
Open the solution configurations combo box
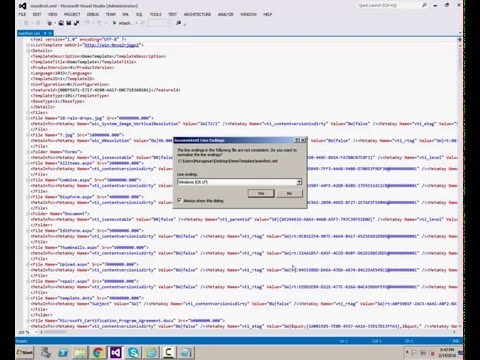159,23
